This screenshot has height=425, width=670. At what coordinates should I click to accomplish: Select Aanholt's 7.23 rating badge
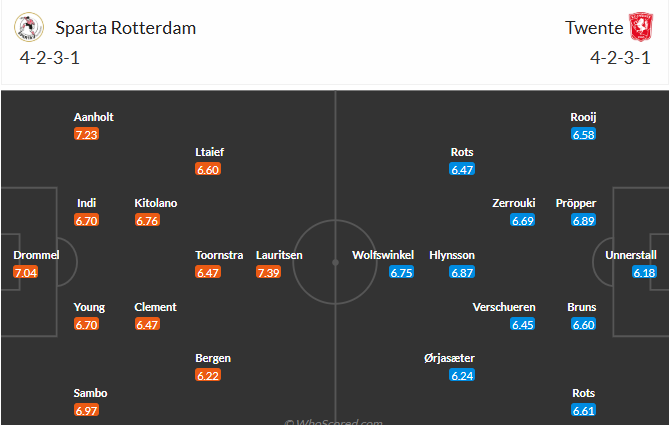(x=86, y=135)
